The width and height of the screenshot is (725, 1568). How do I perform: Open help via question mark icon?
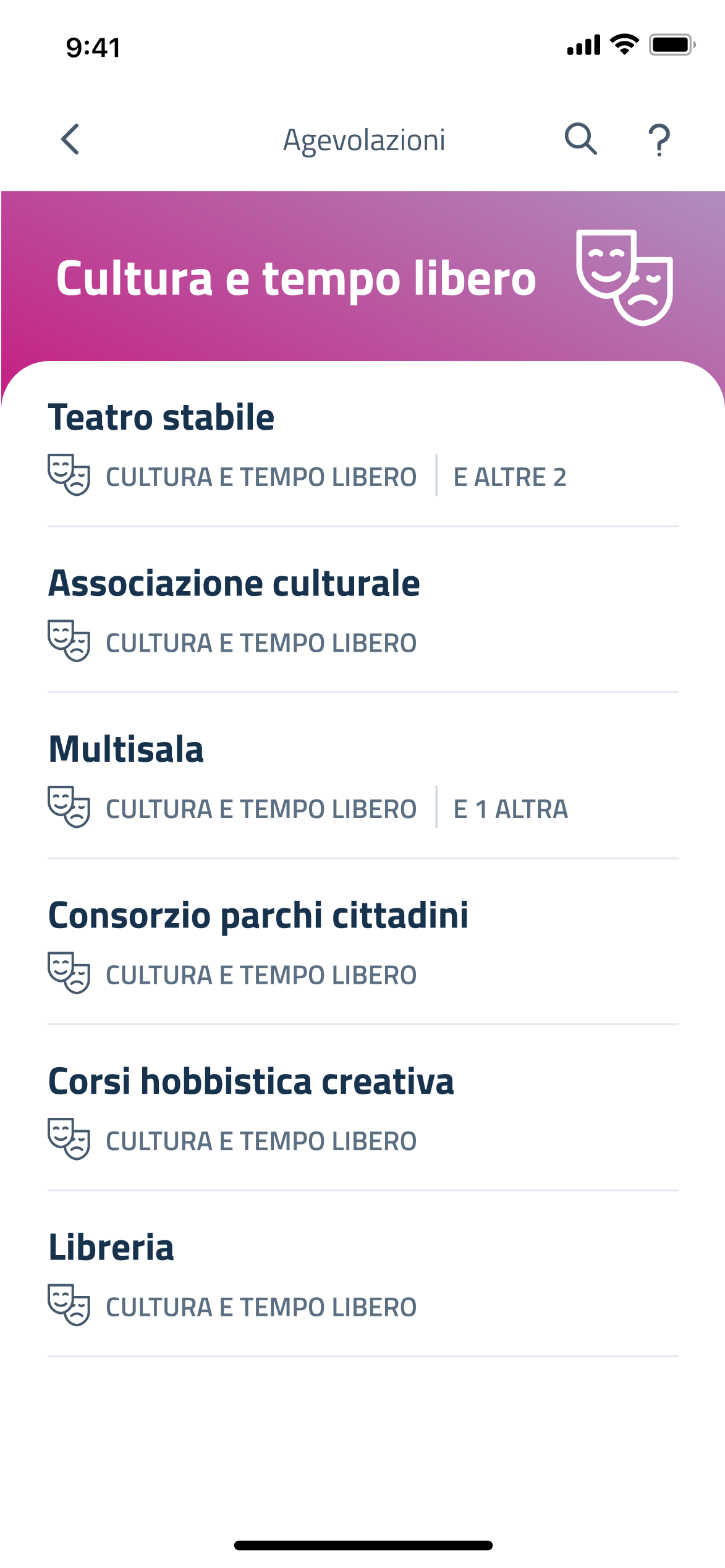pyautogui.click(x=659, y=140)
